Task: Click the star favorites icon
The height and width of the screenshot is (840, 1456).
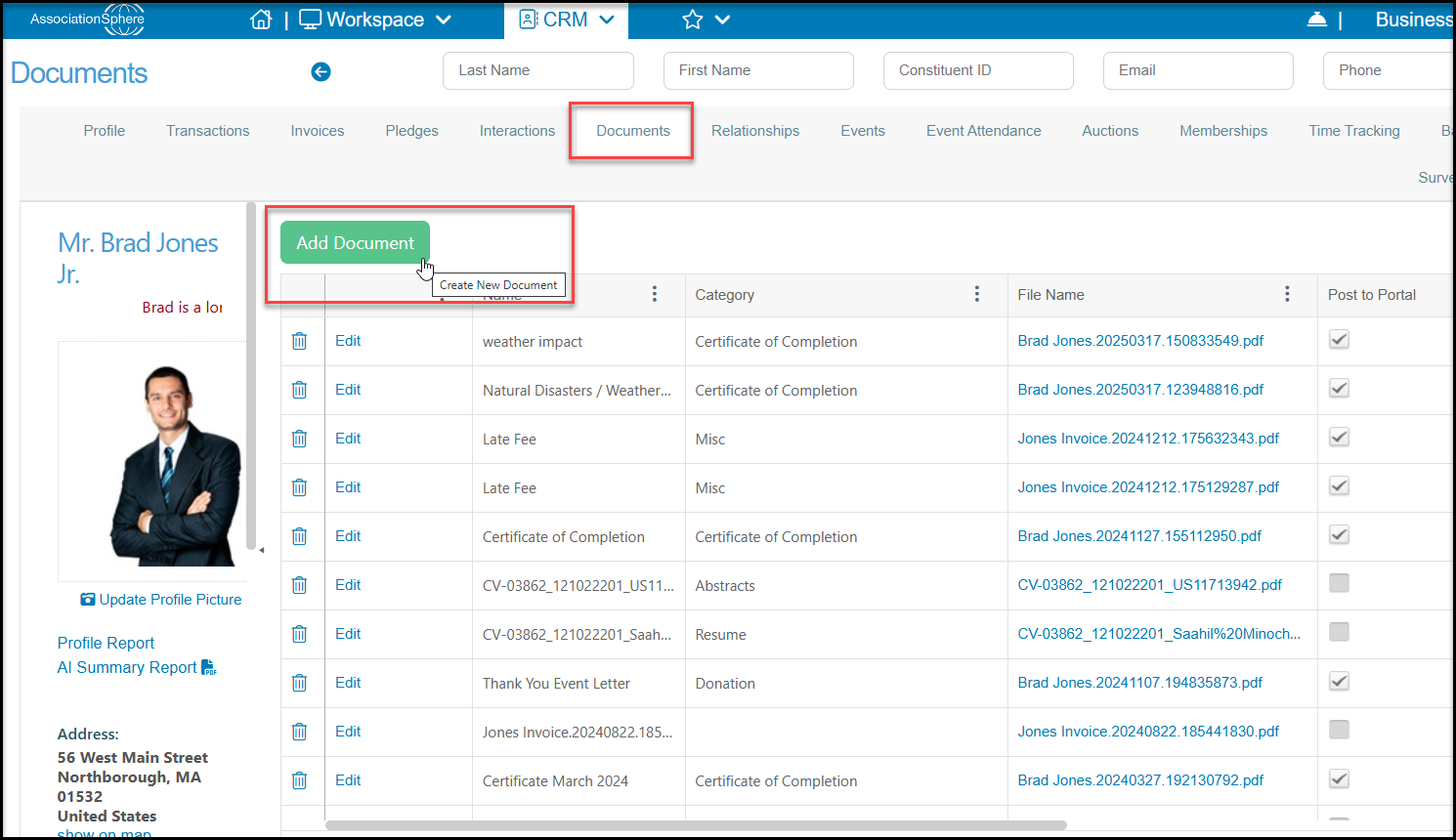Action: [693, 20]
